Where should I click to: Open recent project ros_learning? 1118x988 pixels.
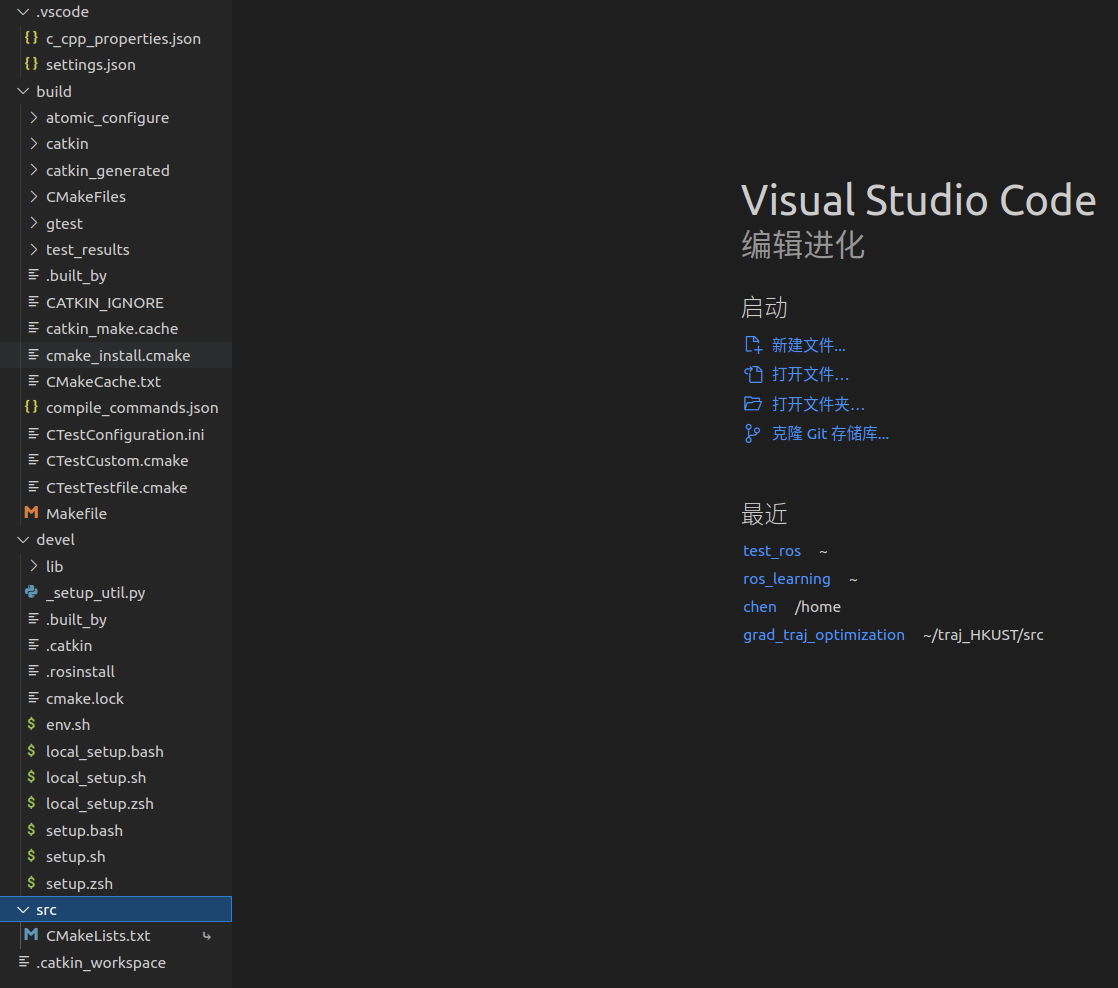click(786, 579)
